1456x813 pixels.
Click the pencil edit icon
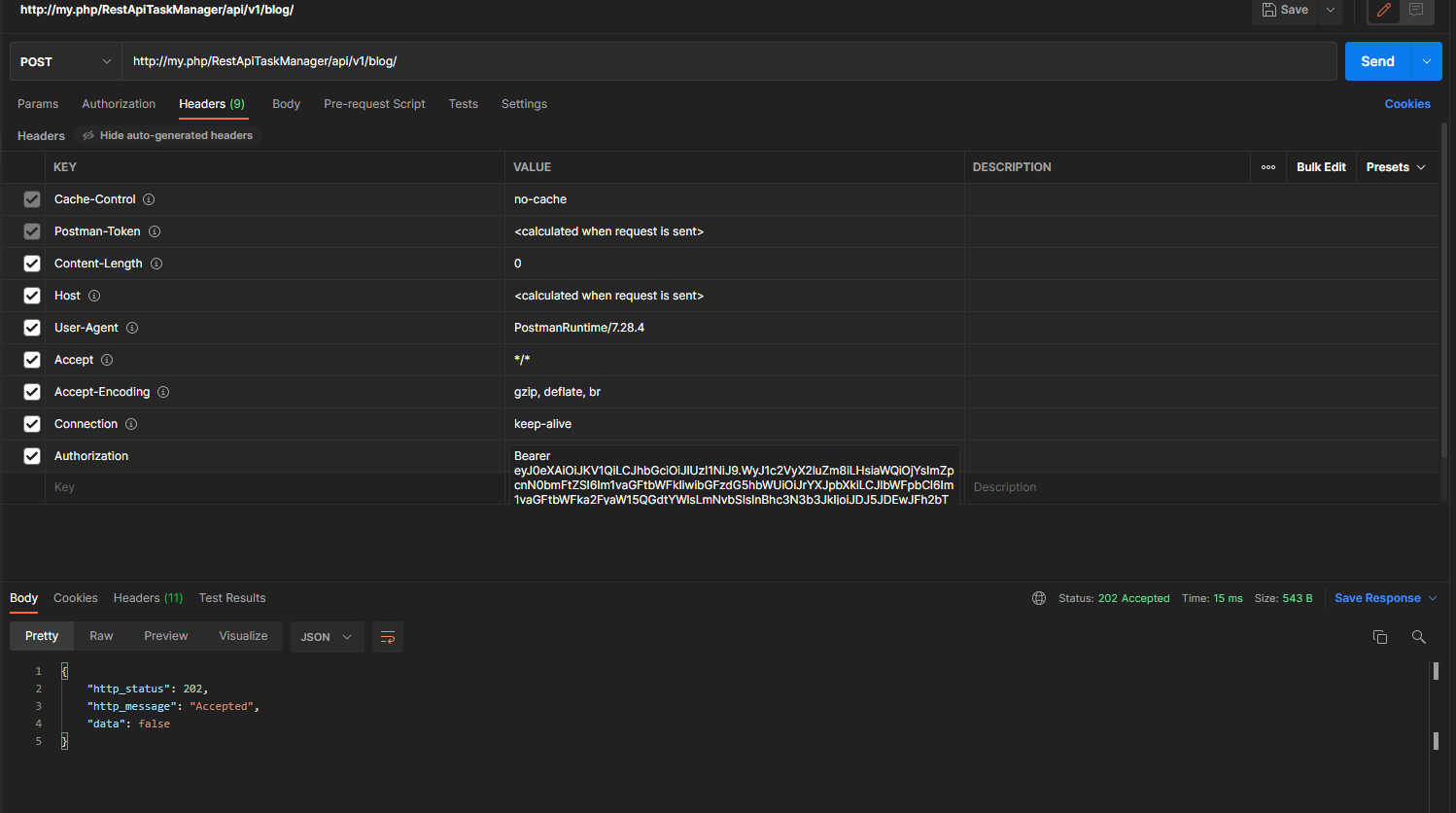[1384, 10]
